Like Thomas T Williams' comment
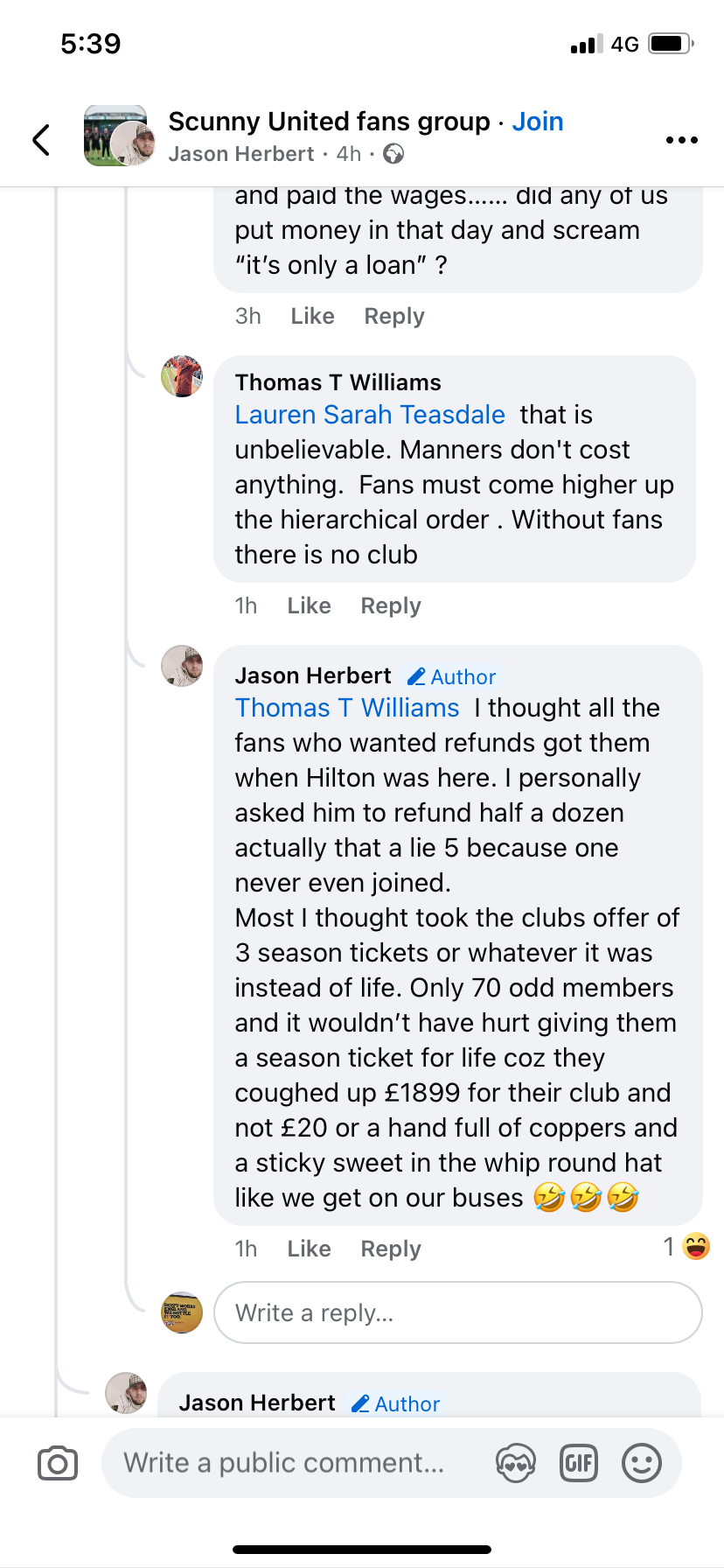 coord(309,605)
